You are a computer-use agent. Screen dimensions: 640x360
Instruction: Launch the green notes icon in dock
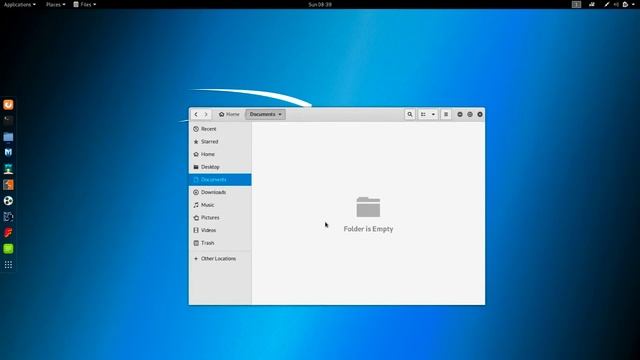pos(8,249)
